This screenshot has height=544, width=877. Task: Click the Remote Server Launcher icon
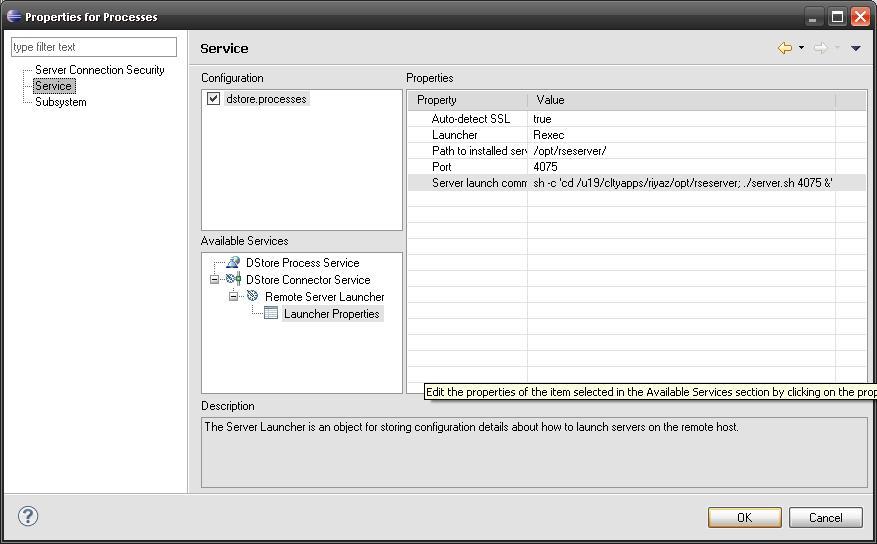pos(252,297)
